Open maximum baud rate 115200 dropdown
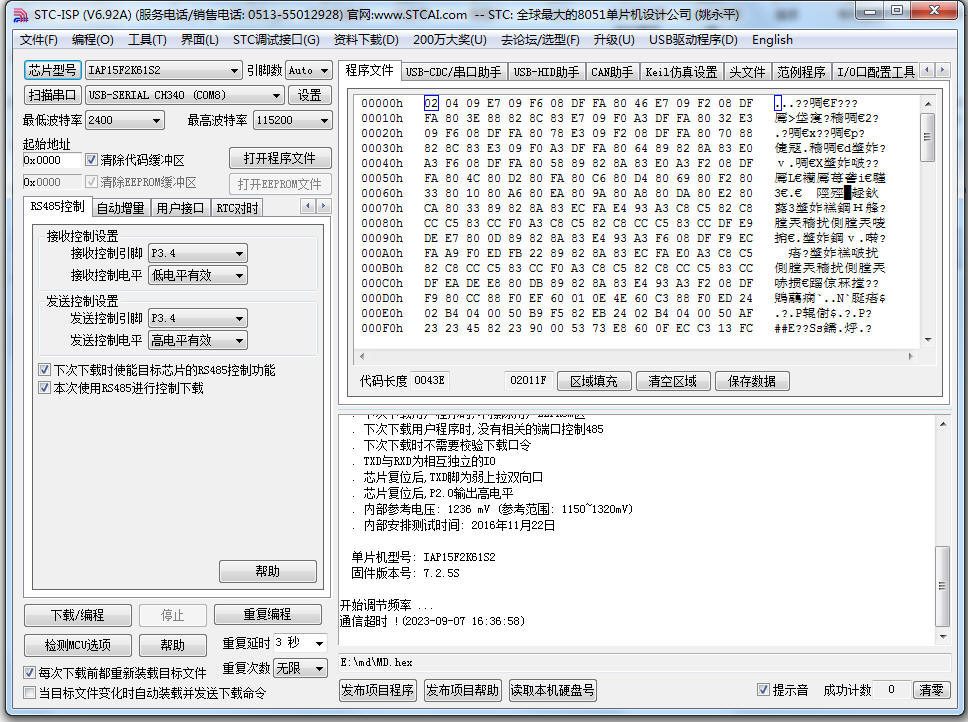Screen dimensions: 968x722 tap(293, 120)
